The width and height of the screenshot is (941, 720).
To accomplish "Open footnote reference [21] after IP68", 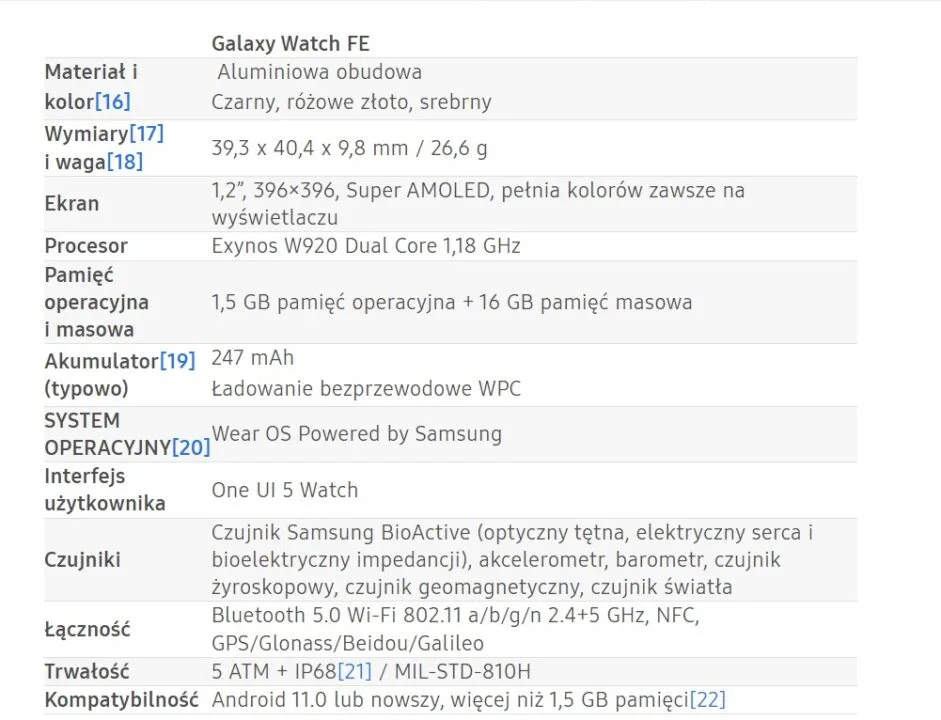I will (x=356, y=670).
